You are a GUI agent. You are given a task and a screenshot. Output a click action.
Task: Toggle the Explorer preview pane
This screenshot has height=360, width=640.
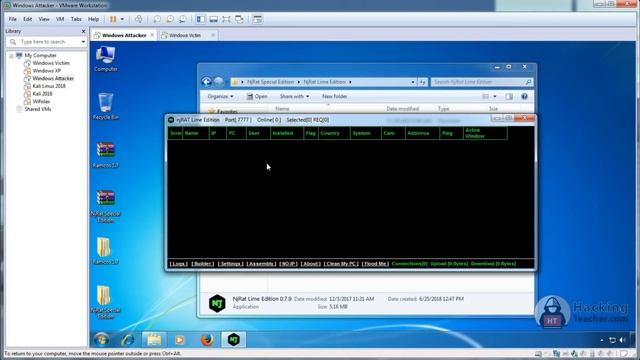509,97
